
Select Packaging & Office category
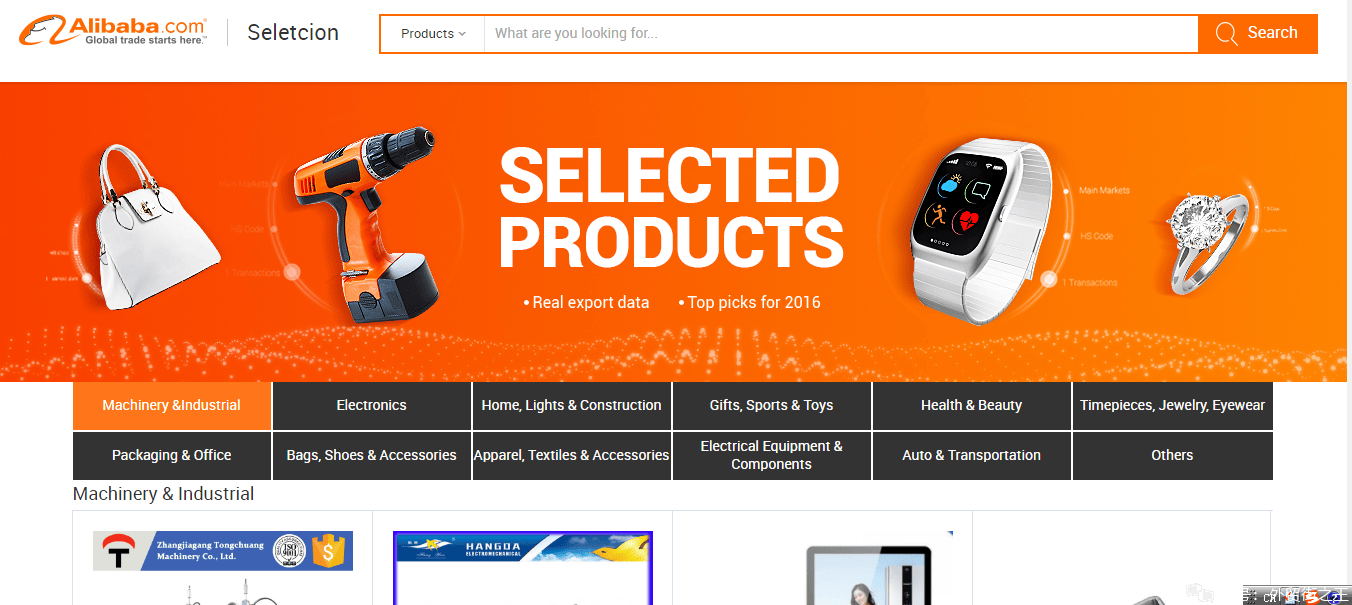172,456
